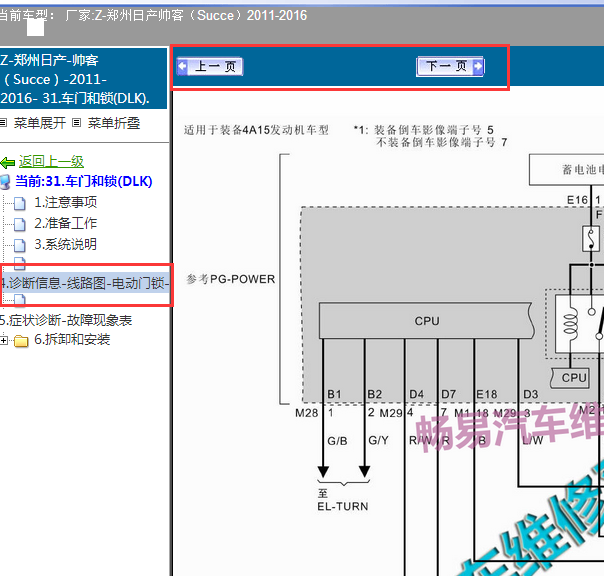Click the E16 connector label
The height and width of the screenshot is (576, 604).
pos(577,200)
